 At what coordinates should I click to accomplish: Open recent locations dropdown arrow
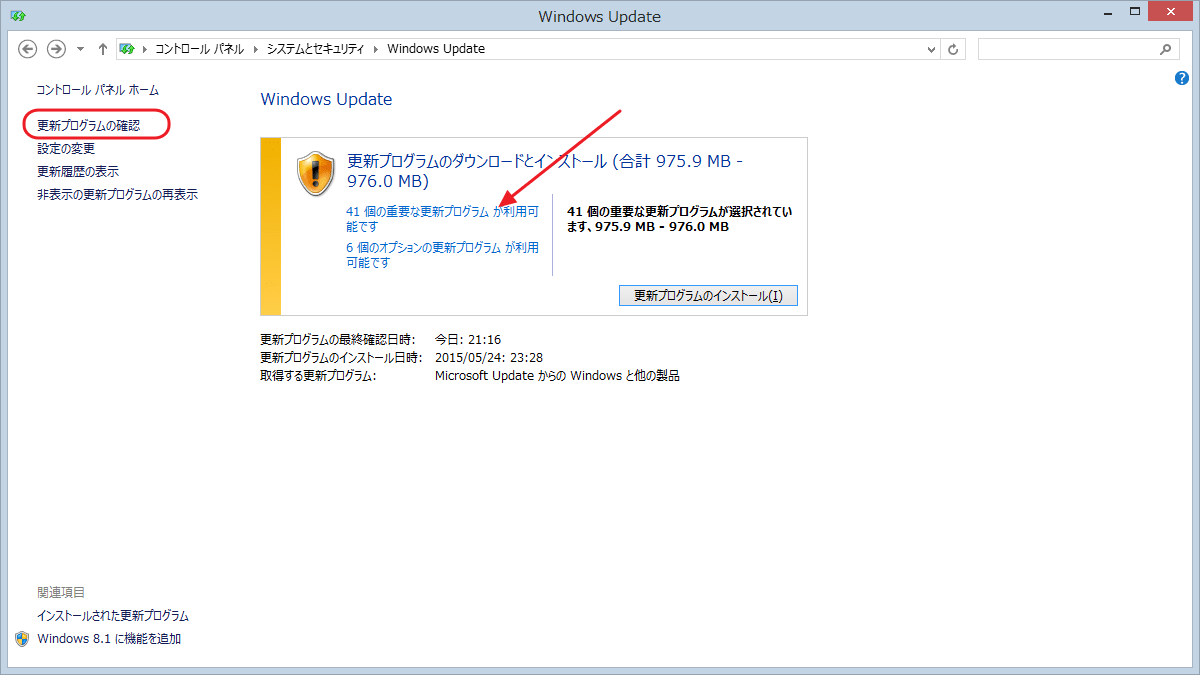coord(80,49)
